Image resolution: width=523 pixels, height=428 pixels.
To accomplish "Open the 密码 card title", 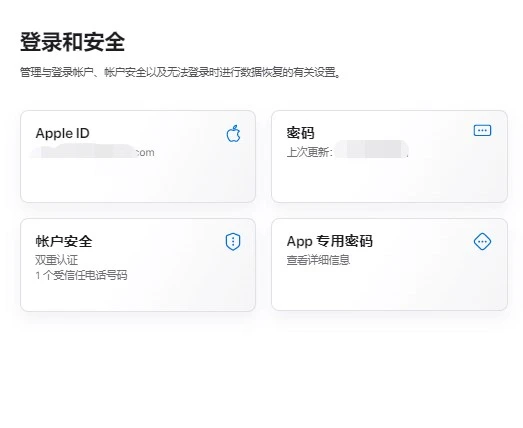I will 301,133.
